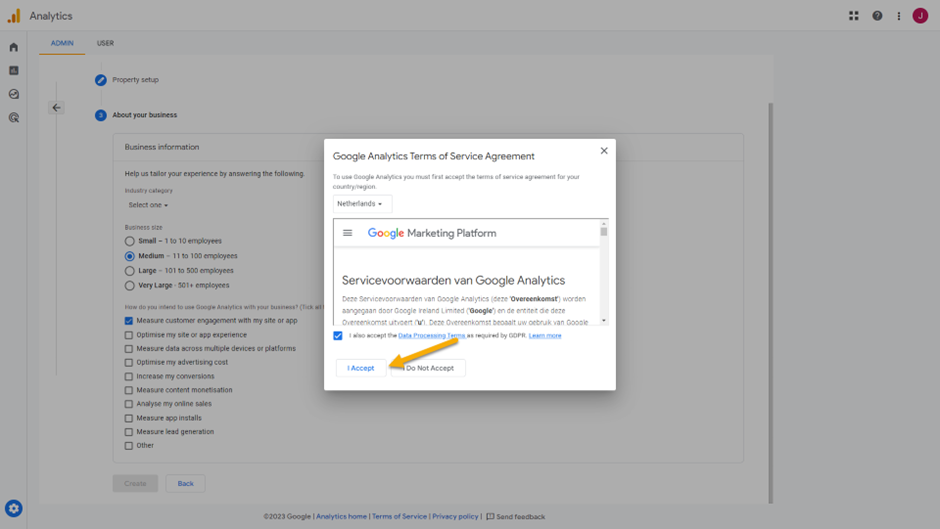Open the Reports icon in sidebar
This screenshot has height=529, width=940.
click(13, 70)
